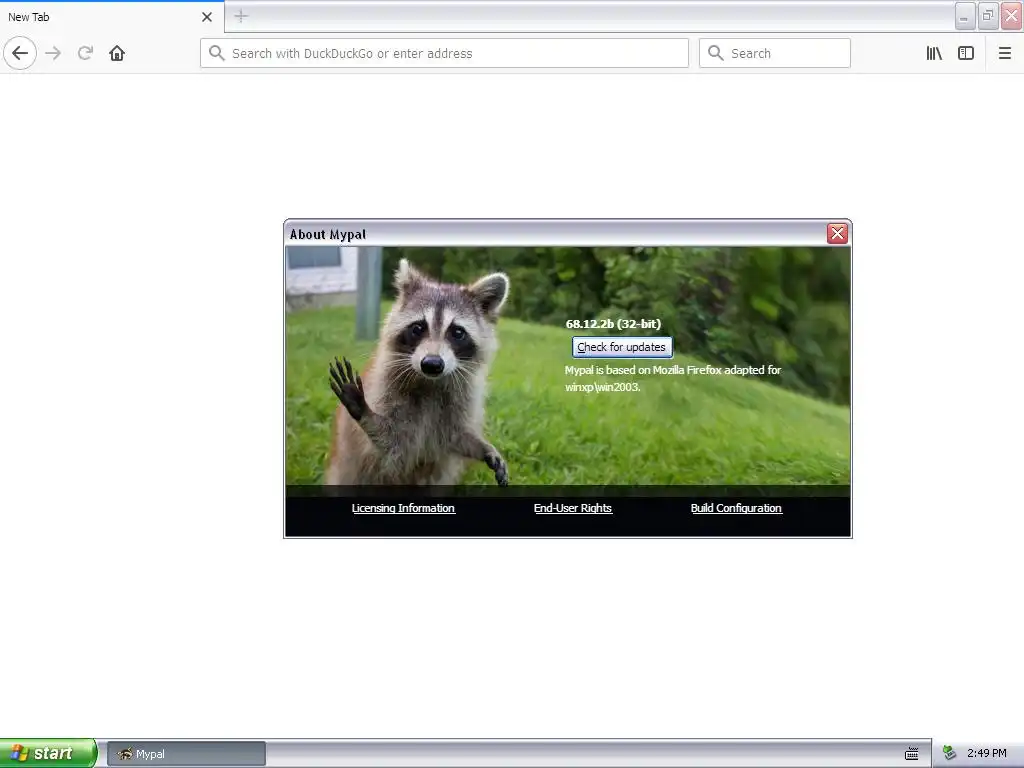Go back using the back arrow
The image size is (1024, 768).
tap(20, 53)
